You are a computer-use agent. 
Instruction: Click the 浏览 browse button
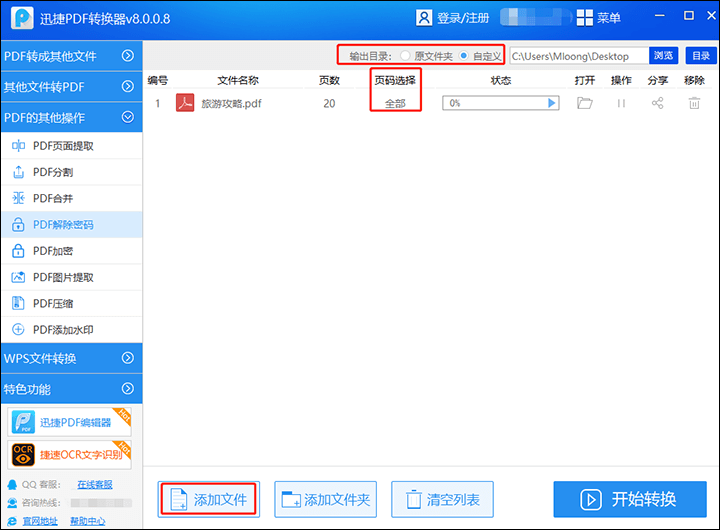pos(664,56)
